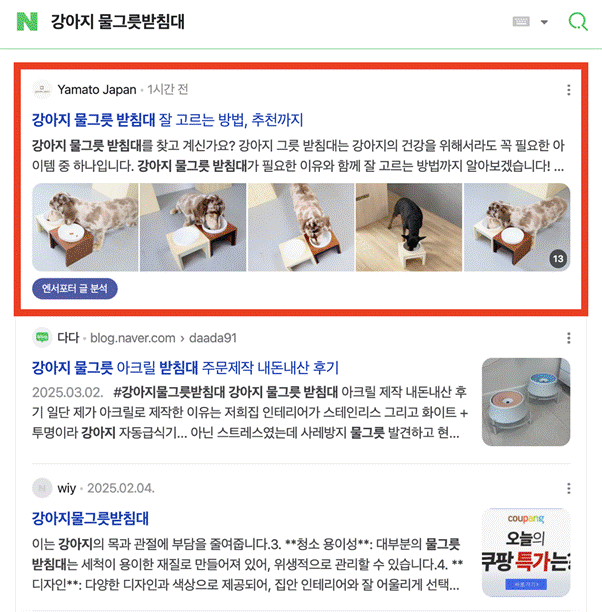This screenshot has height=612, width=602.
Task: Click the thumbnail with 13 photo count badge
Action: pyautogui.click(x=517, y=227)
